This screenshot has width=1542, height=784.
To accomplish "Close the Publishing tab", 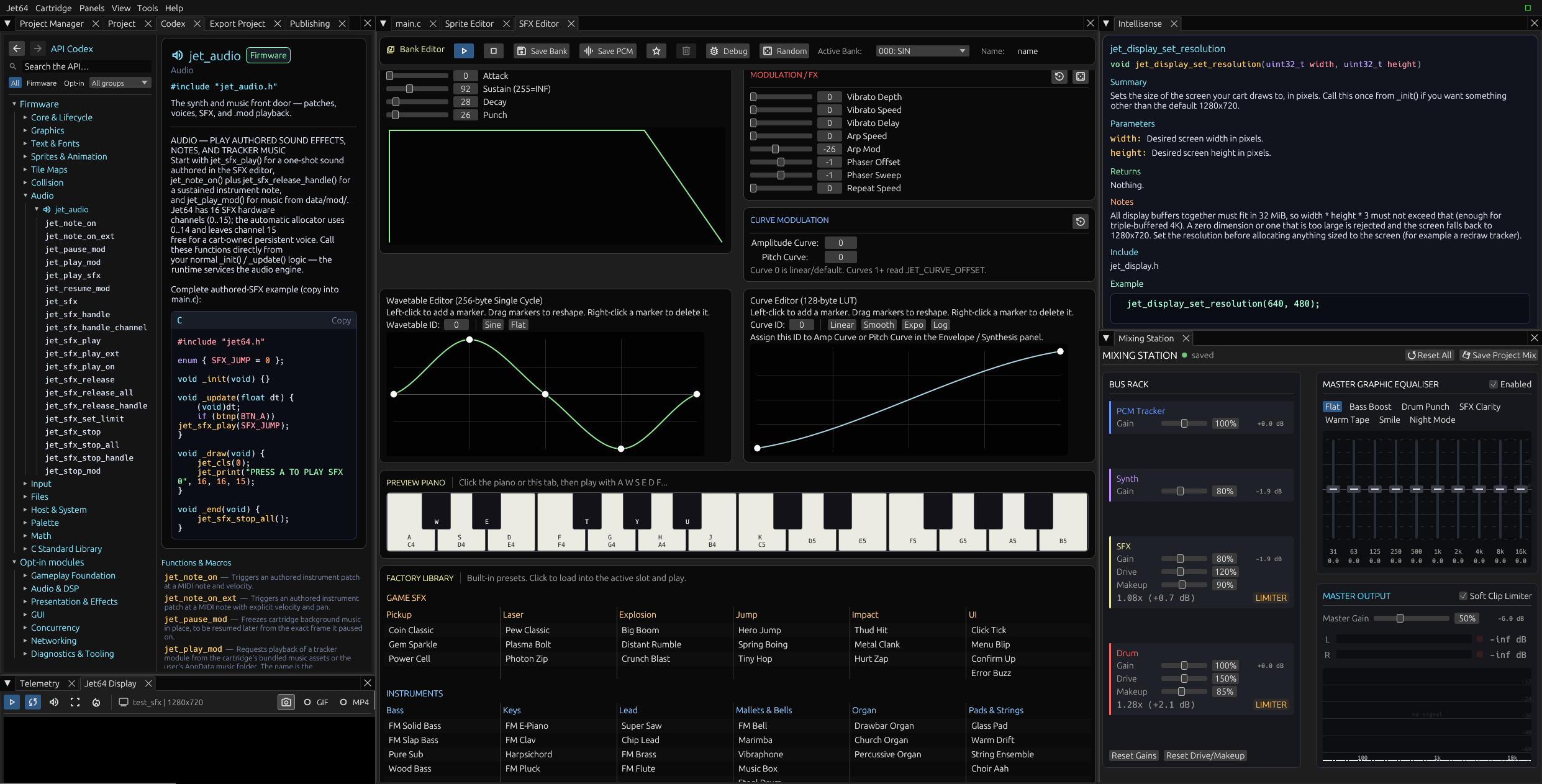I will pos(342,24).
